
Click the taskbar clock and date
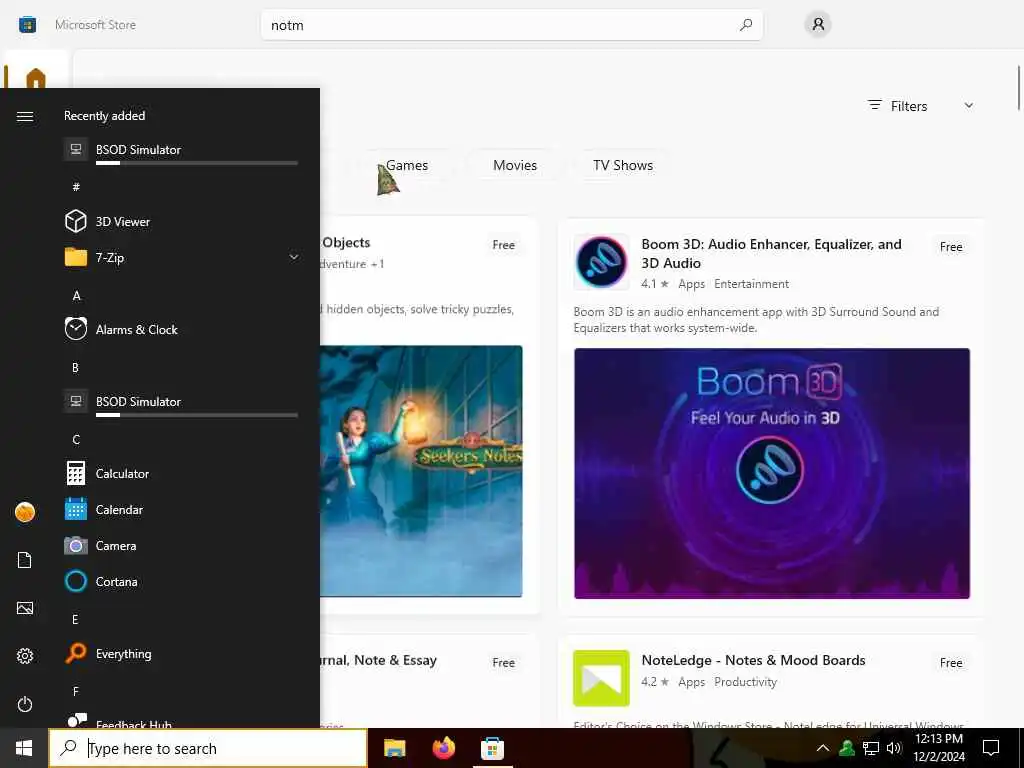coord(938,748)
